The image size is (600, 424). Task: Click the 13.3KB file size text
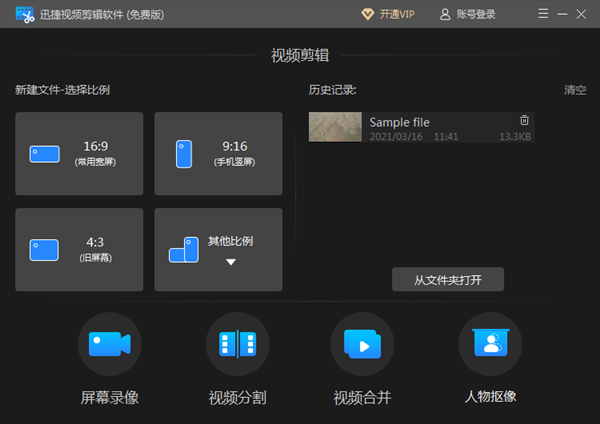(x=515, y=137)
